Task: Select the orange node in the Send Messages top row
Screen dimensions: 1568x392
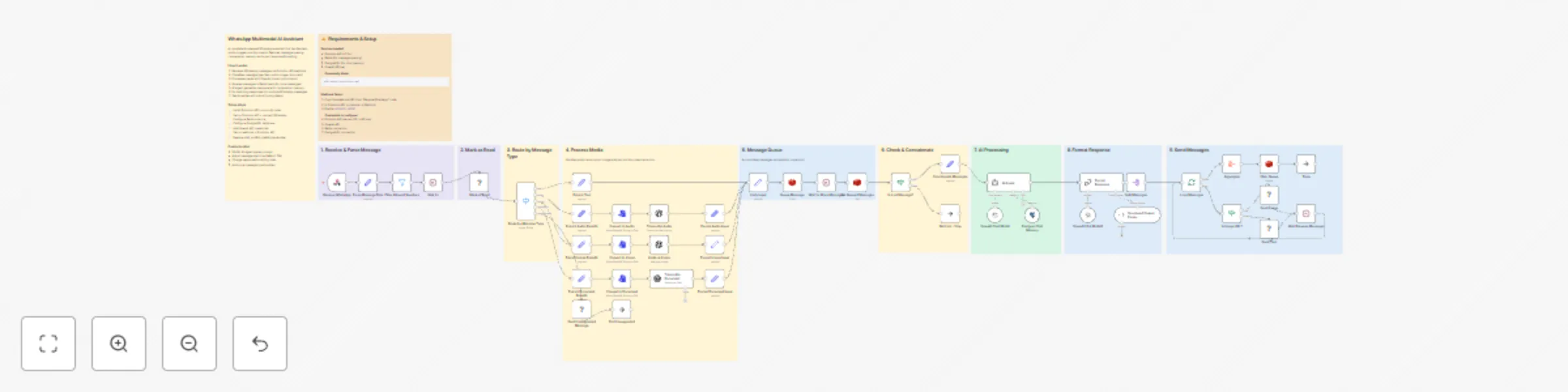Action: coord(1232,164)
